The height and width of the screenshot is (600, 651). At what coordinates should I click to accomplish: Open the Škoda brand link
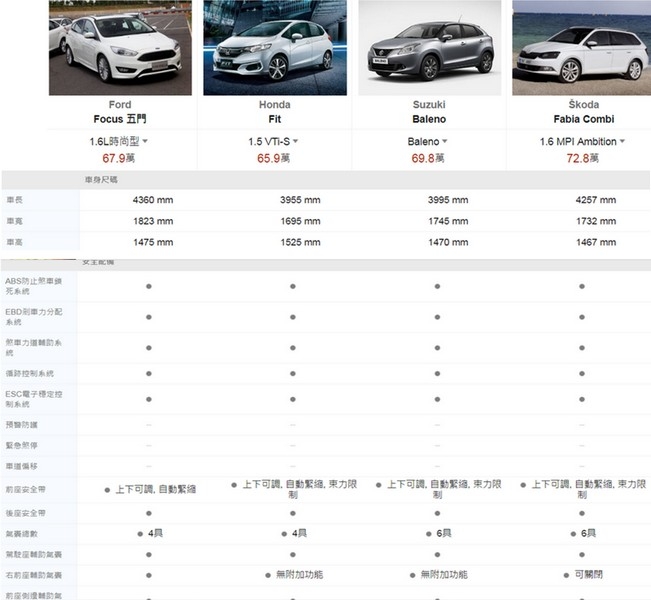click(584, 104)
